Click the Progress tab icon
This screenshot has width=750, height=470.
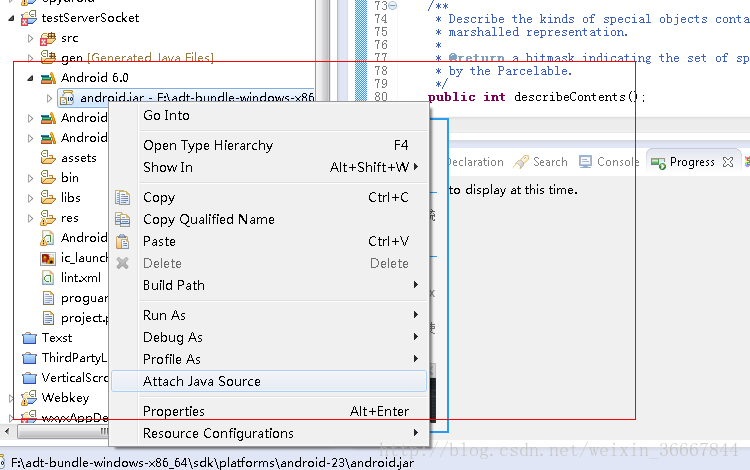[658, 163]
